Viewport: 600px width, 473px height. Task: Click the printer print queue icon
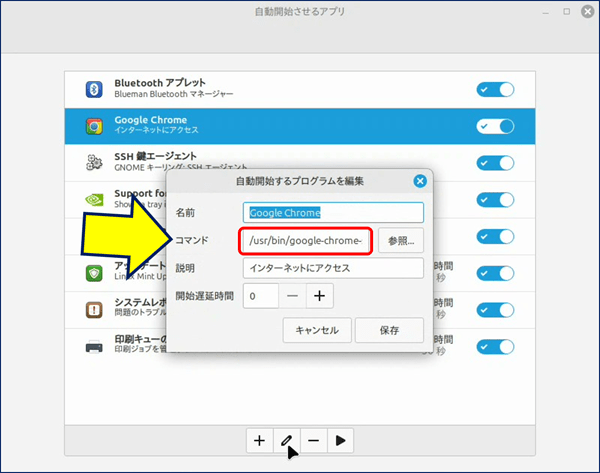pyautogui.click(x=94, y=347)
